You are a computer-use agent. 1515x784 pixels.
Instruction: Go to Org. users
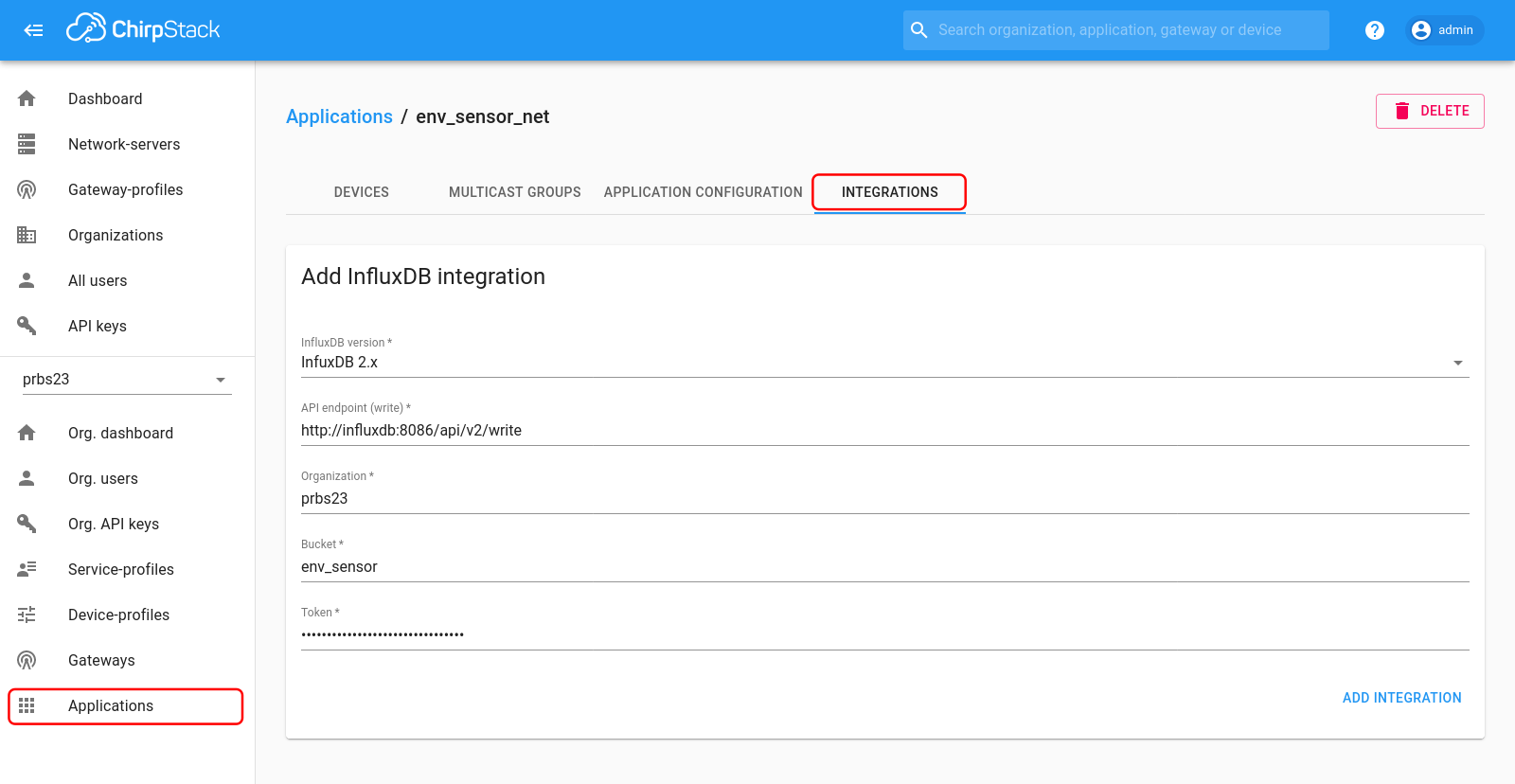[x=127, y=478]
